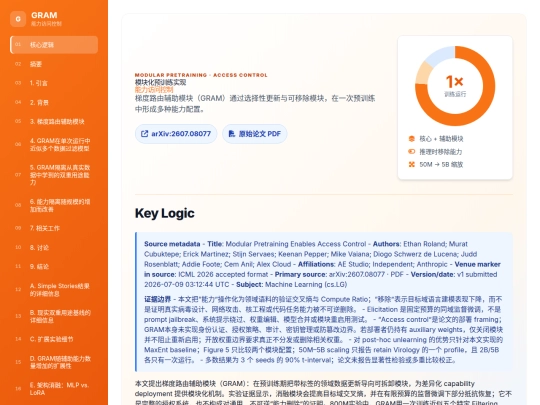540x405 pixels.
Task: Click the 证据边界 bold label
Action: coord(157,299)
